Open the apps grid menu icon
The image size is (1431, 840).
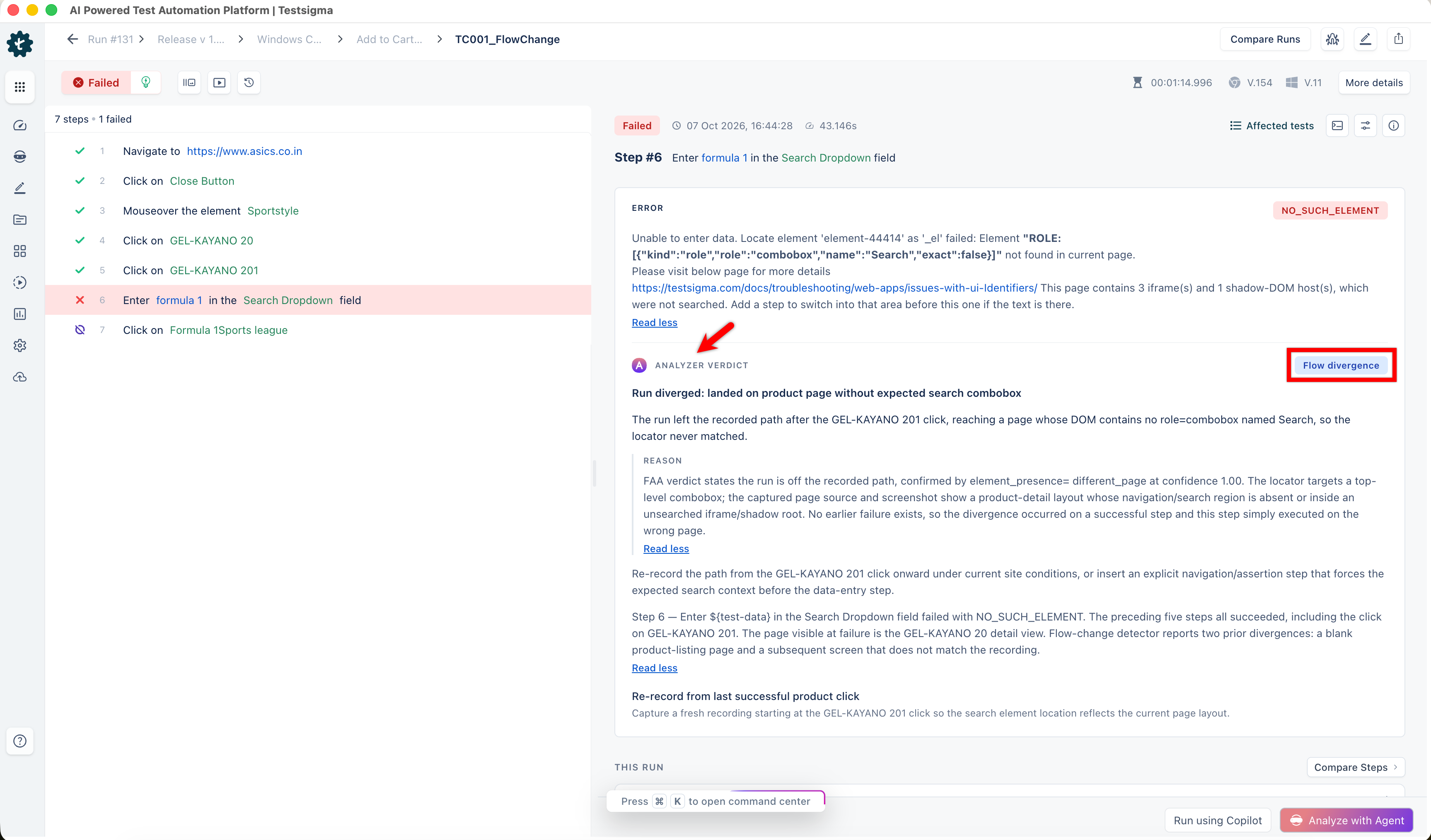click(x=20, y=87)
